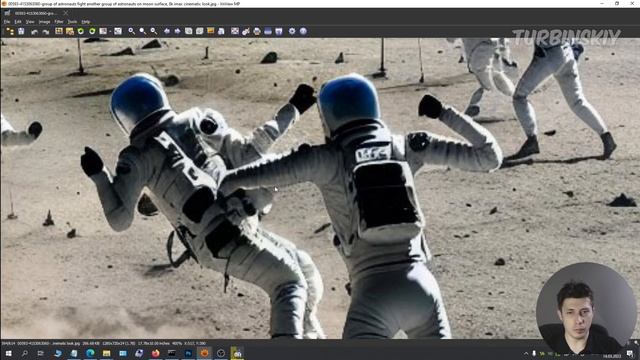Click the Save icon in toolbar
The image size is (640, 360).
pyautogui.click(x=21, y=31)
